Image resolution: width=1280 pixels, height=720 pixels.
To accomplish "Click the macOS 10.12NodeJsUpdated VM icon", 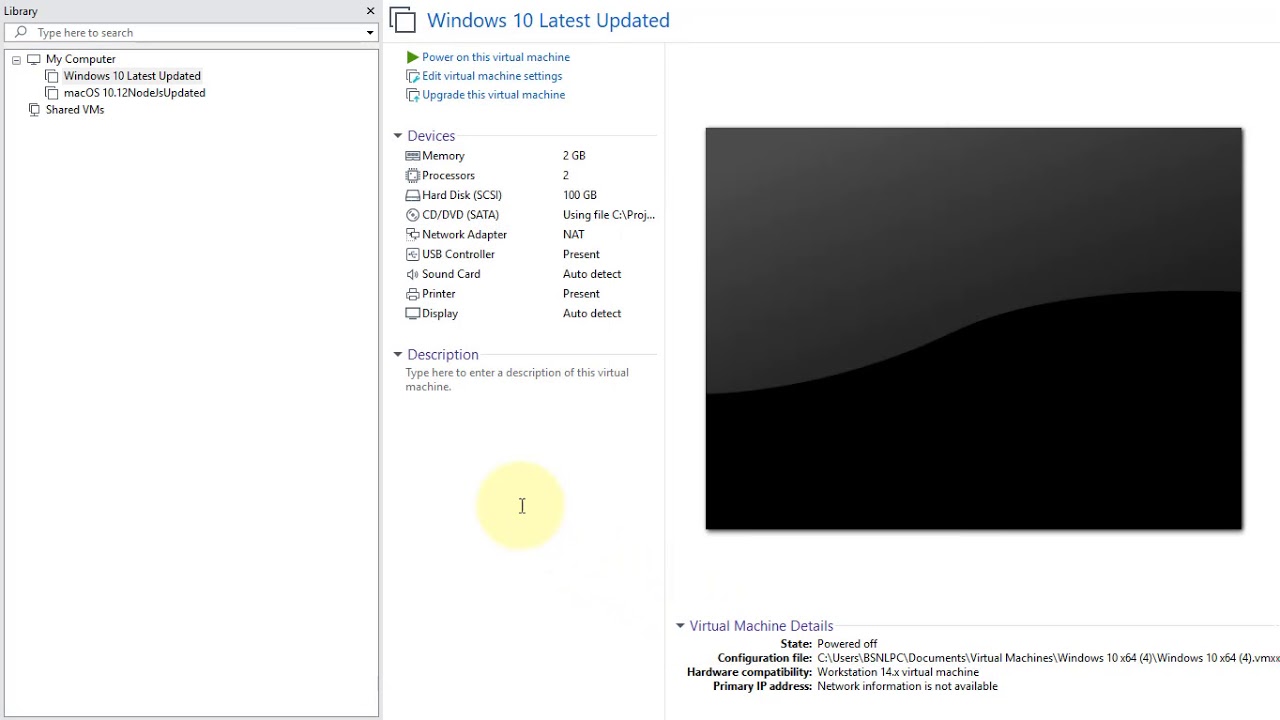I will pyautogui.click(x=52, y=93).
